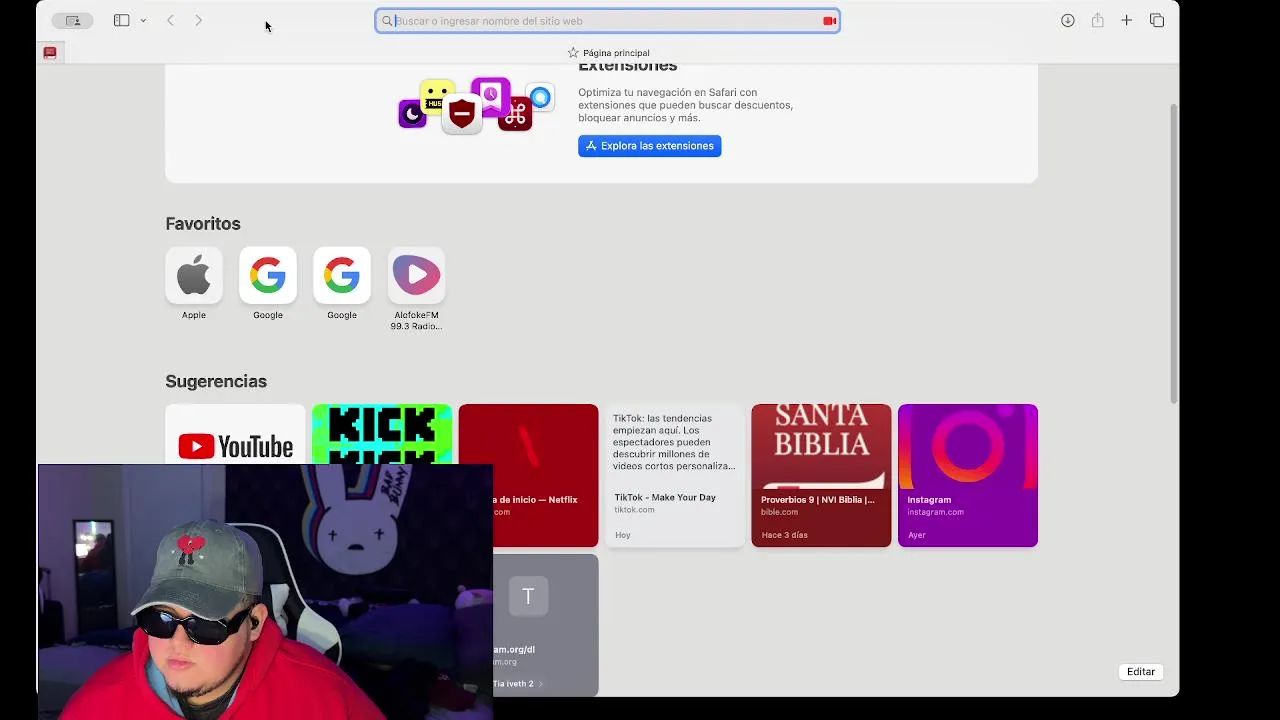The width and height of the screenshot is (1280, 720).
Task: Show all tabs overview icon
Action: tap(1157, 20)
